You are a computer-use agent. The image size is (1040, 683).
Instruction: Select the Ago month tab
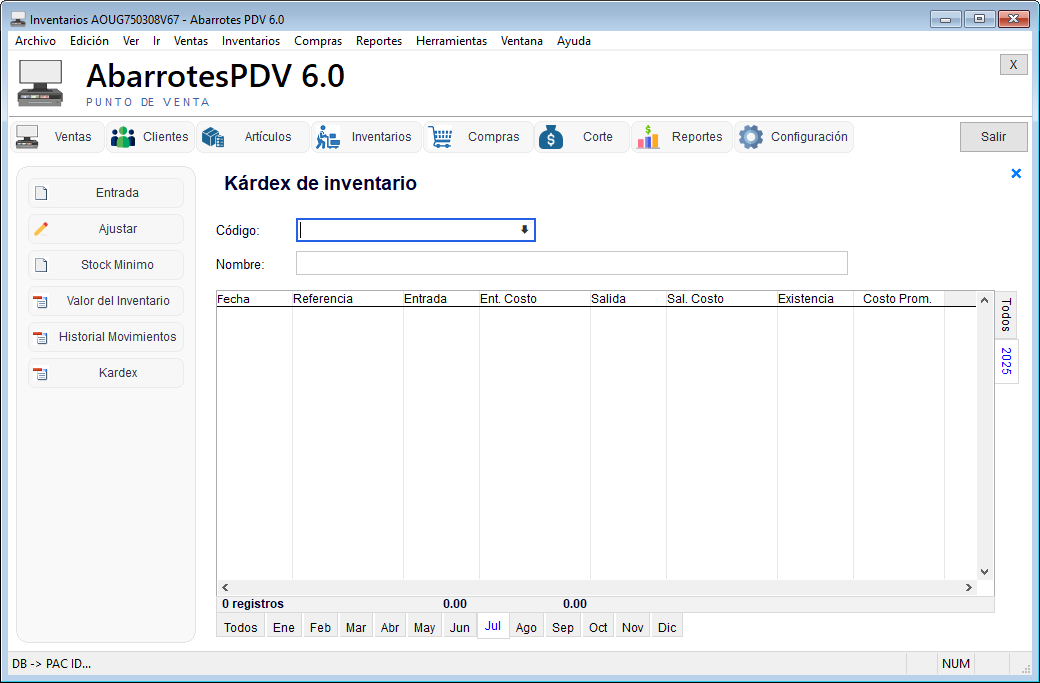coord(526,627)
